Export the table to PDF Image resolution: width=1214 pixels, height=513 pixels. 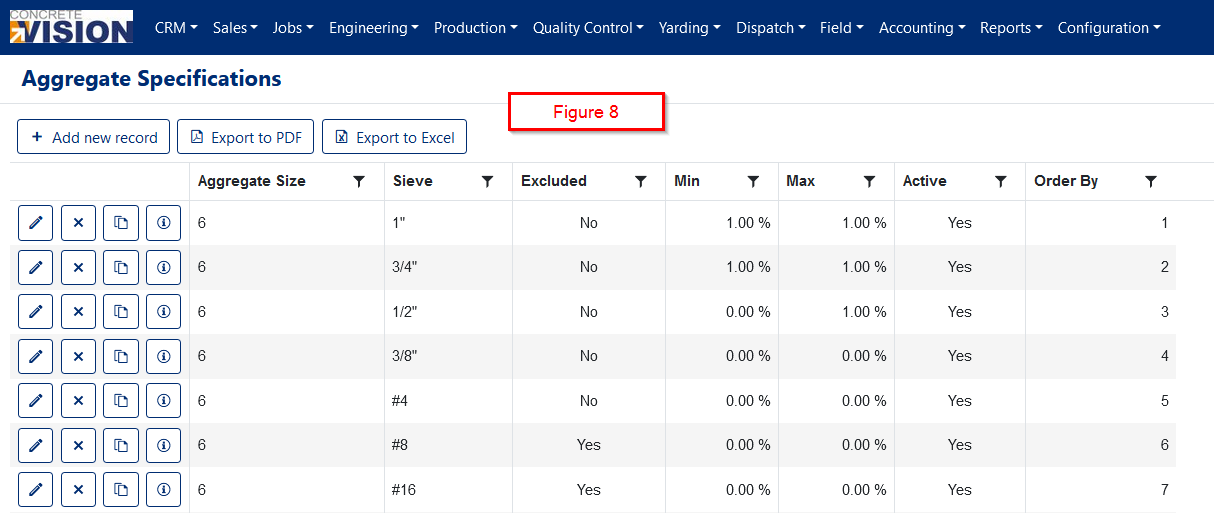coord(246,137)
